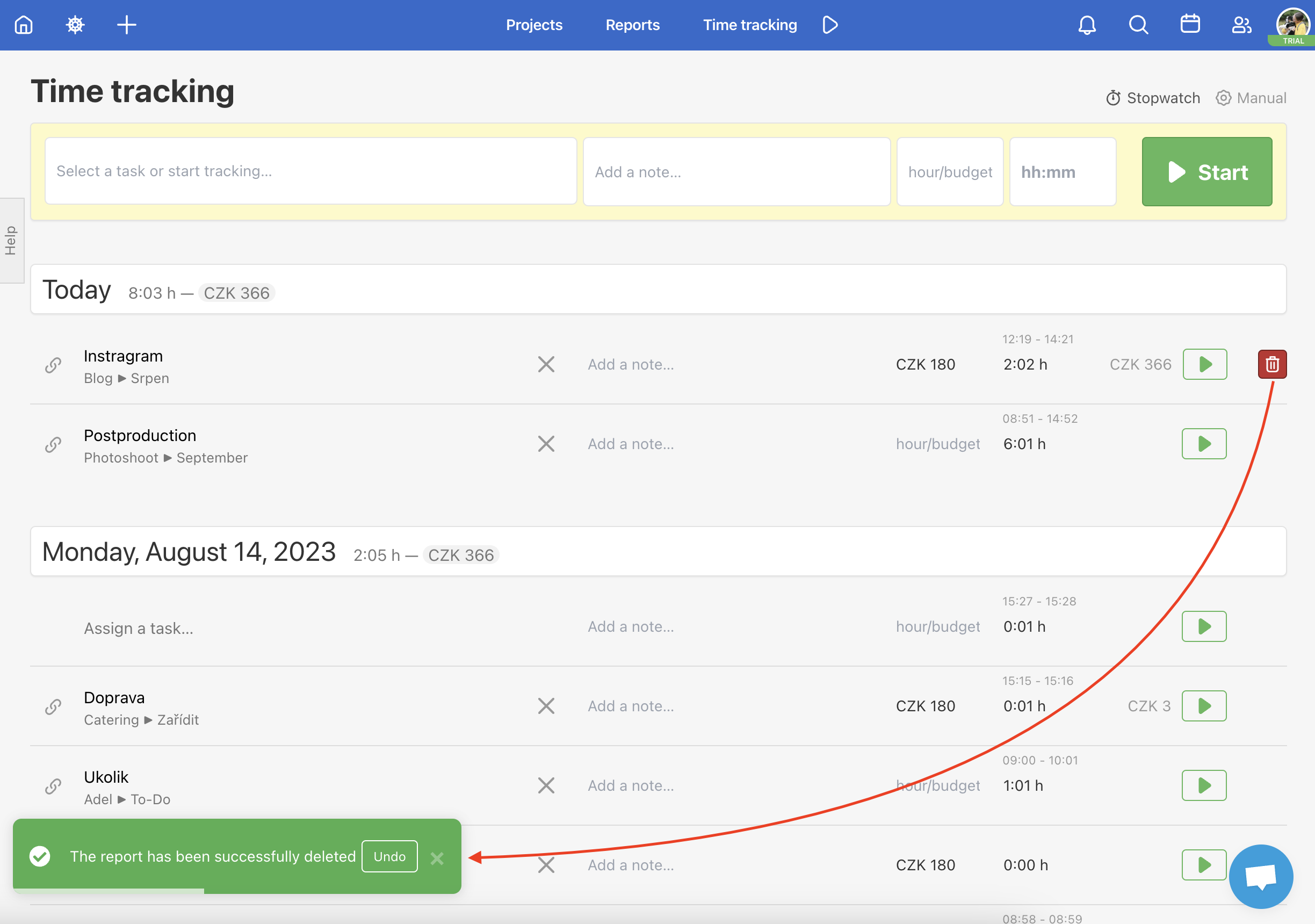Click the play button for Postproduction entry
1315x924 pixels.
coord(1203,443)
